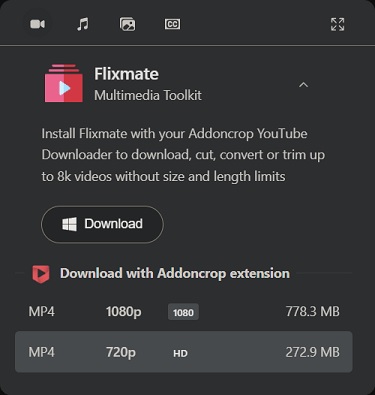Viewport: 375px width, 395px height.
Task: Click the Install Flixmate description text
Action: click(x=183, y=155)
